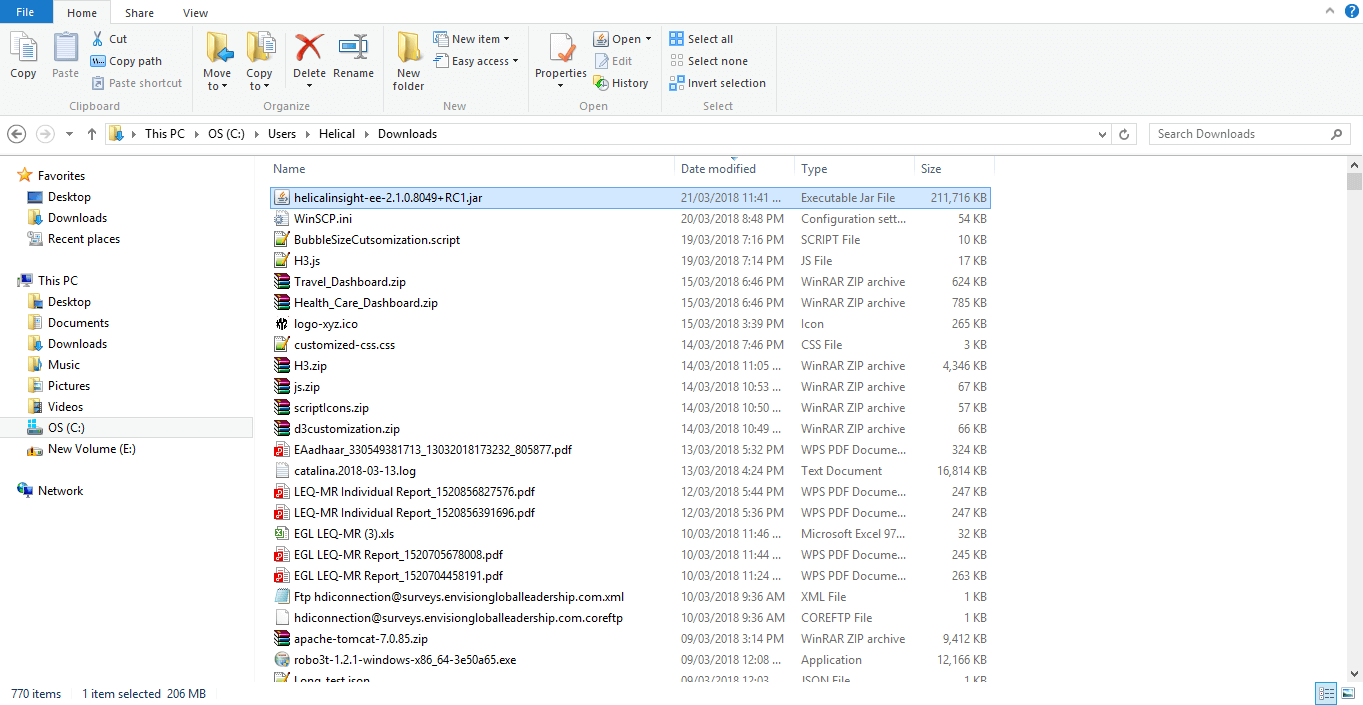Screen dimensions: 1363x705
Task: Expand the Easy access dropdown
Action: click(x=476, y=61)
